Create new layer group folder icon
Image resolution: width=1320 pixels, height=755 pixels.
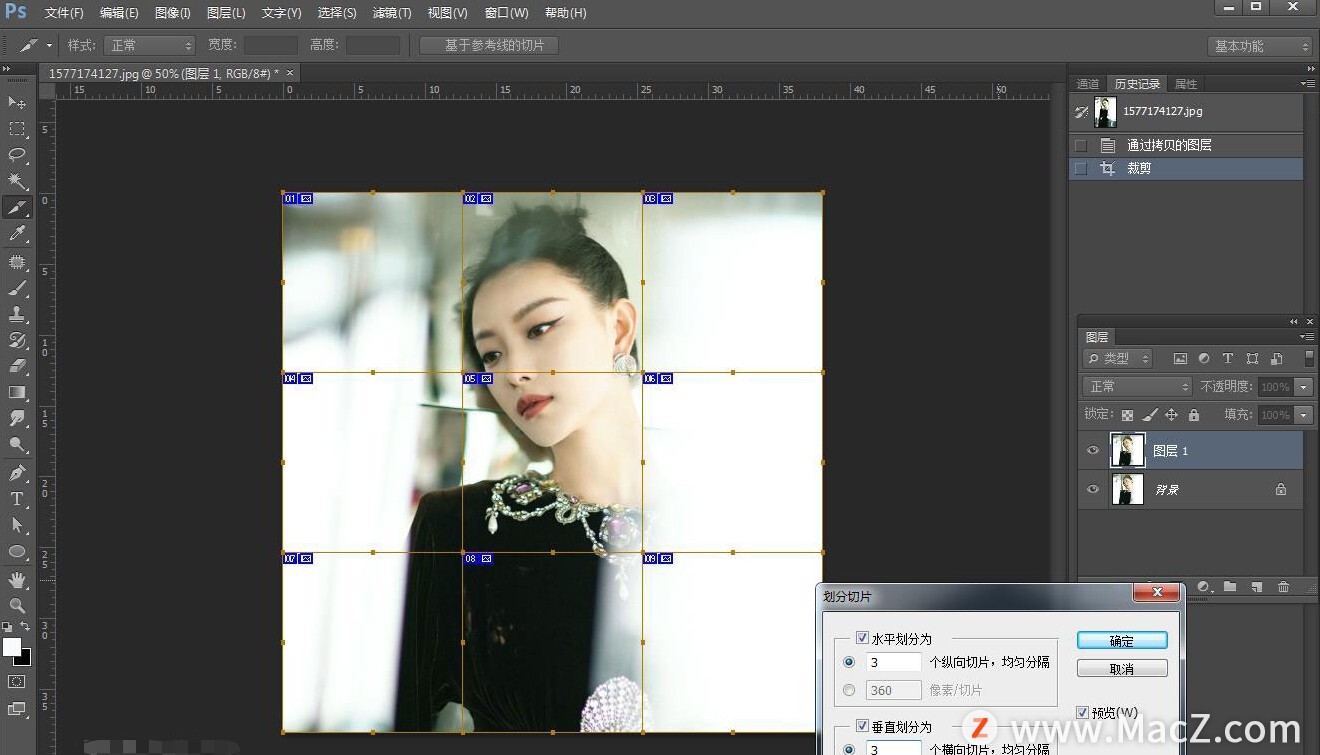tap(1230, 587)
